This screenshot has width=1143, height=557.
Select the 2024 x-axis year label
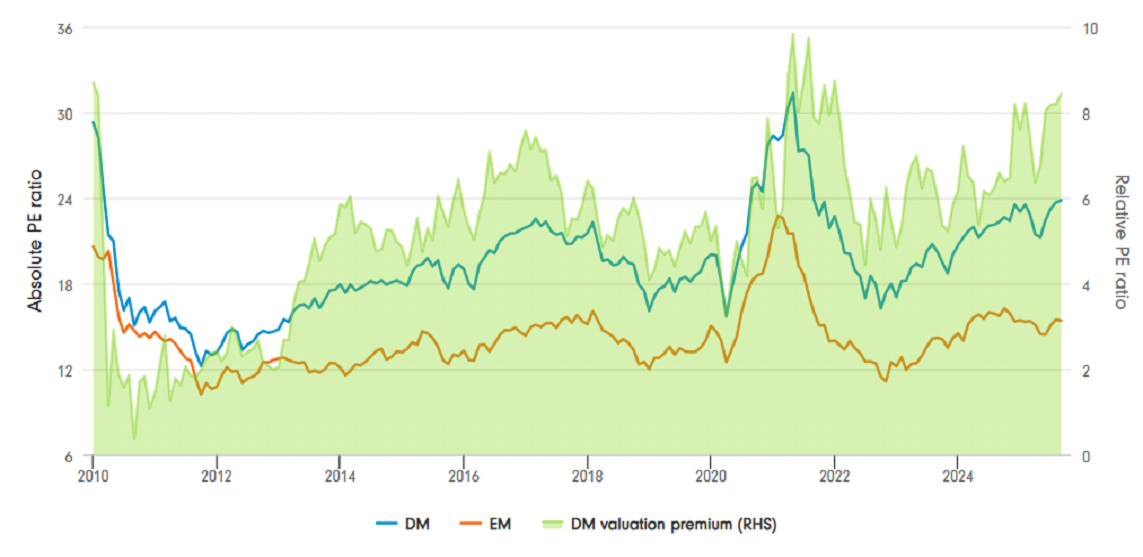tap(957, 475)
